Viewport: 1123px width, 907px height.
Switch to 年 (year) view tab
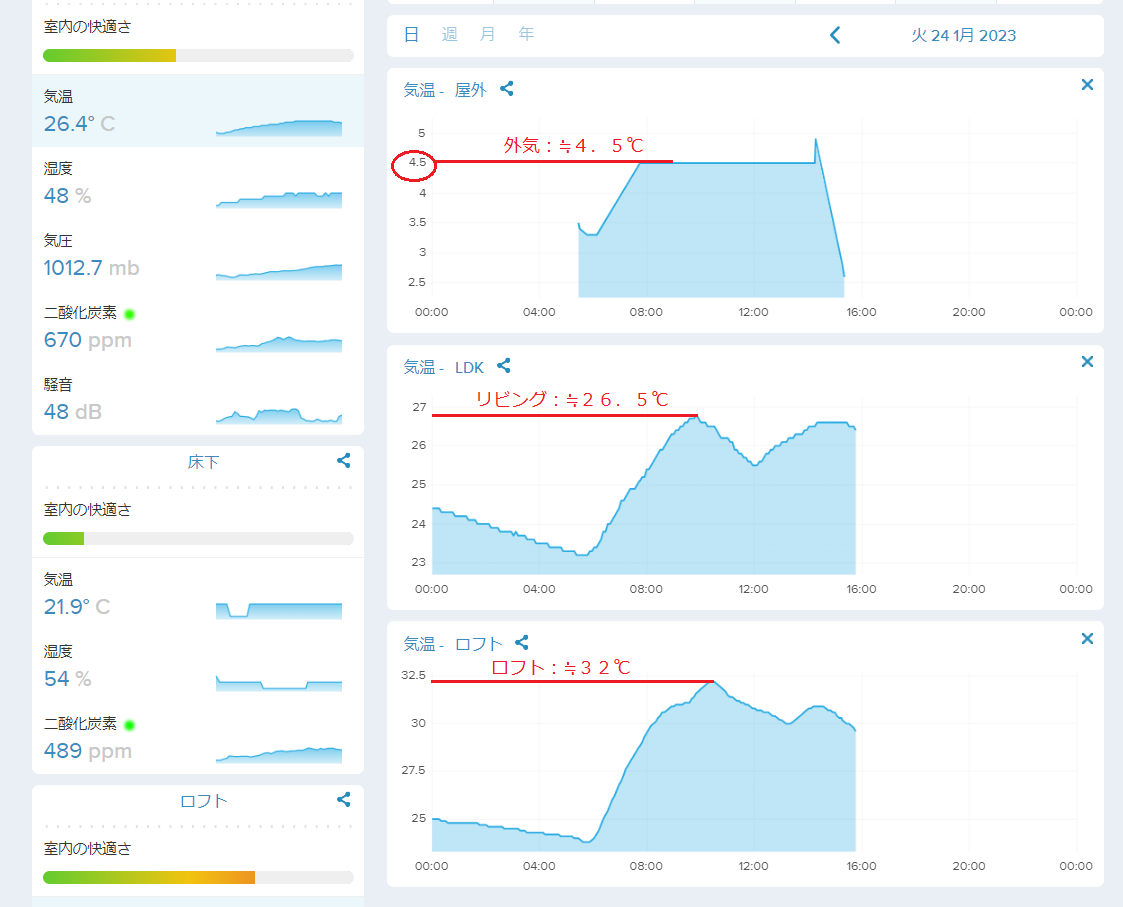[x=526, y=35]
